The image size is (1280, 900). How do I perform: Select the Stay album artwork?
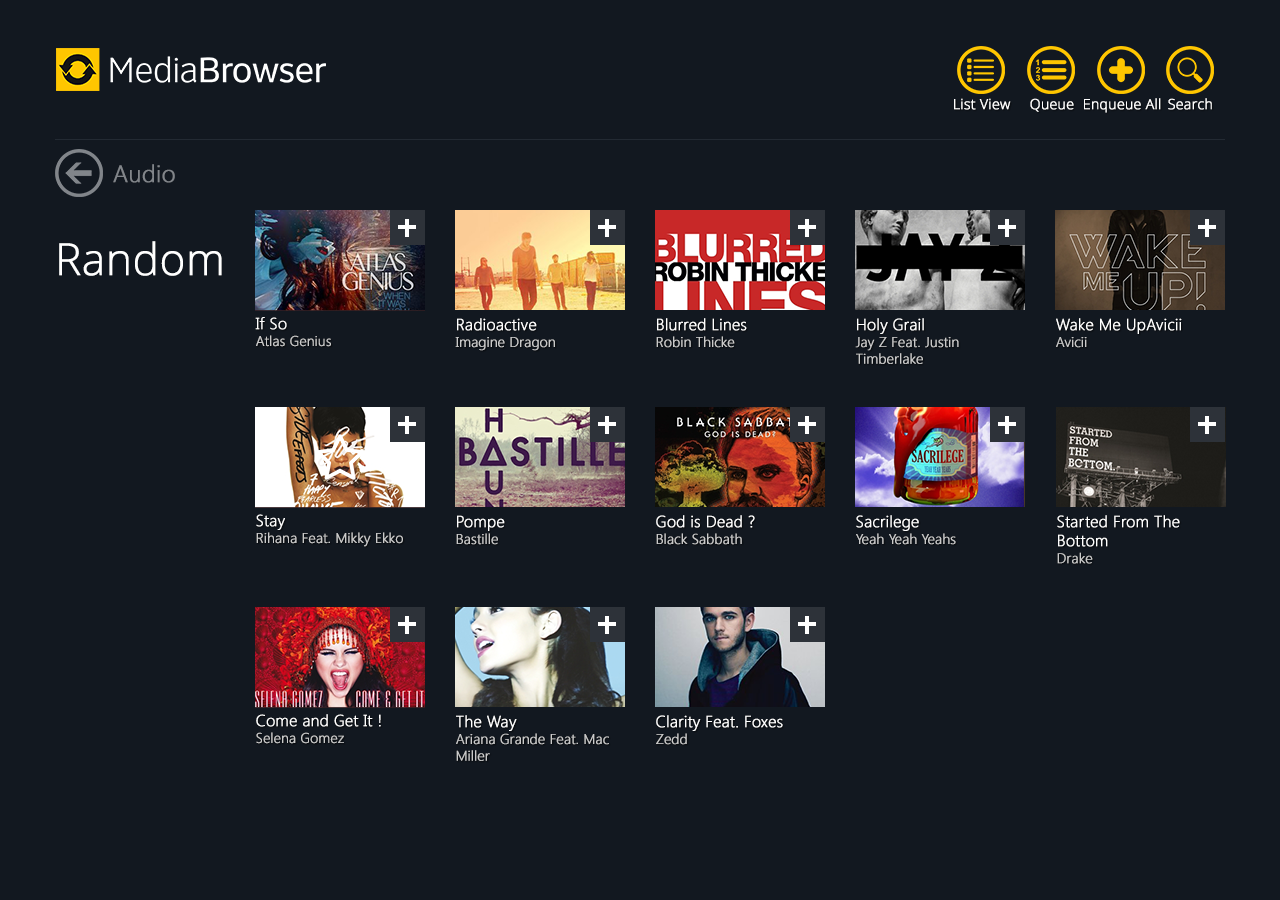pyautogui.click(x=340, y=457)
